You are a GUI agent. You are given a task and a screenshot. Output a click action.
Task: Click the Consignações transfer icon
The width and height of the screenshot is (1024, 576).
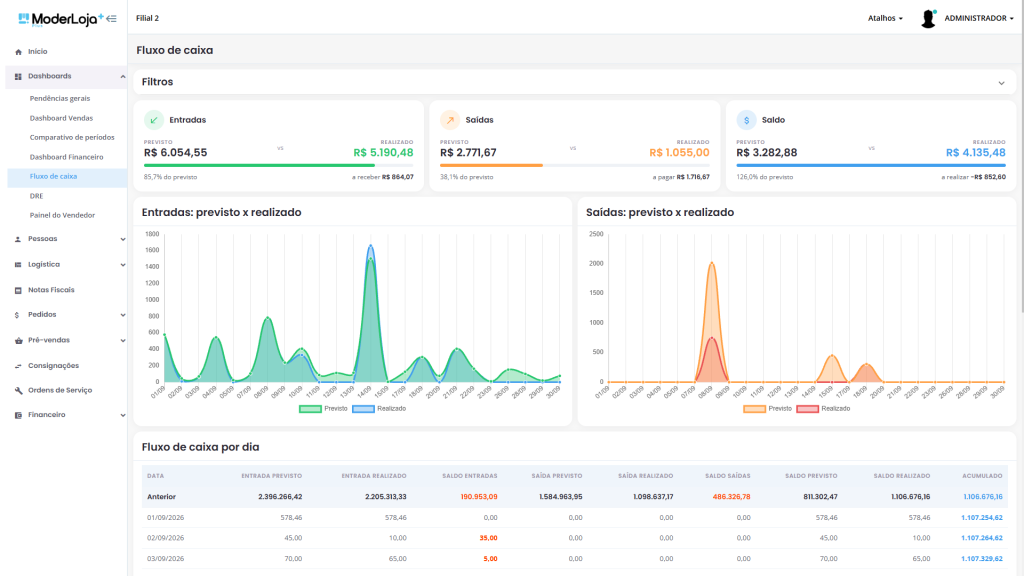pos(18,366)
